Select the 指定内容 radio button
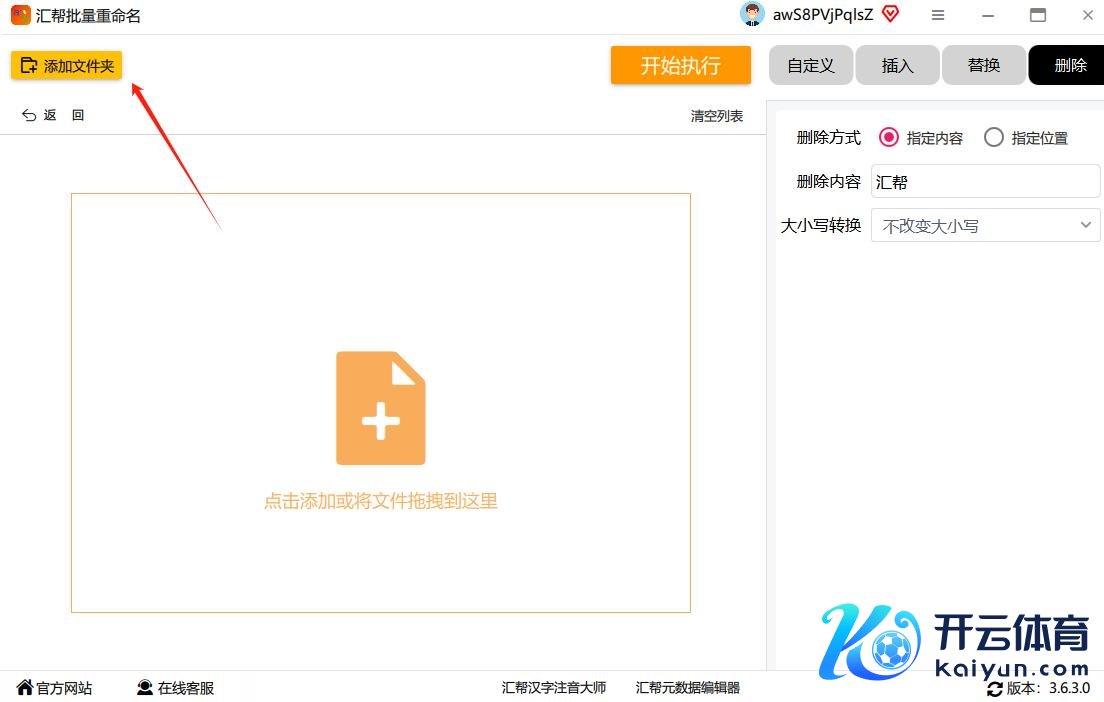The width and height of the screenshot is (1104, 702). pyautogui.click(x=888, y=138)
